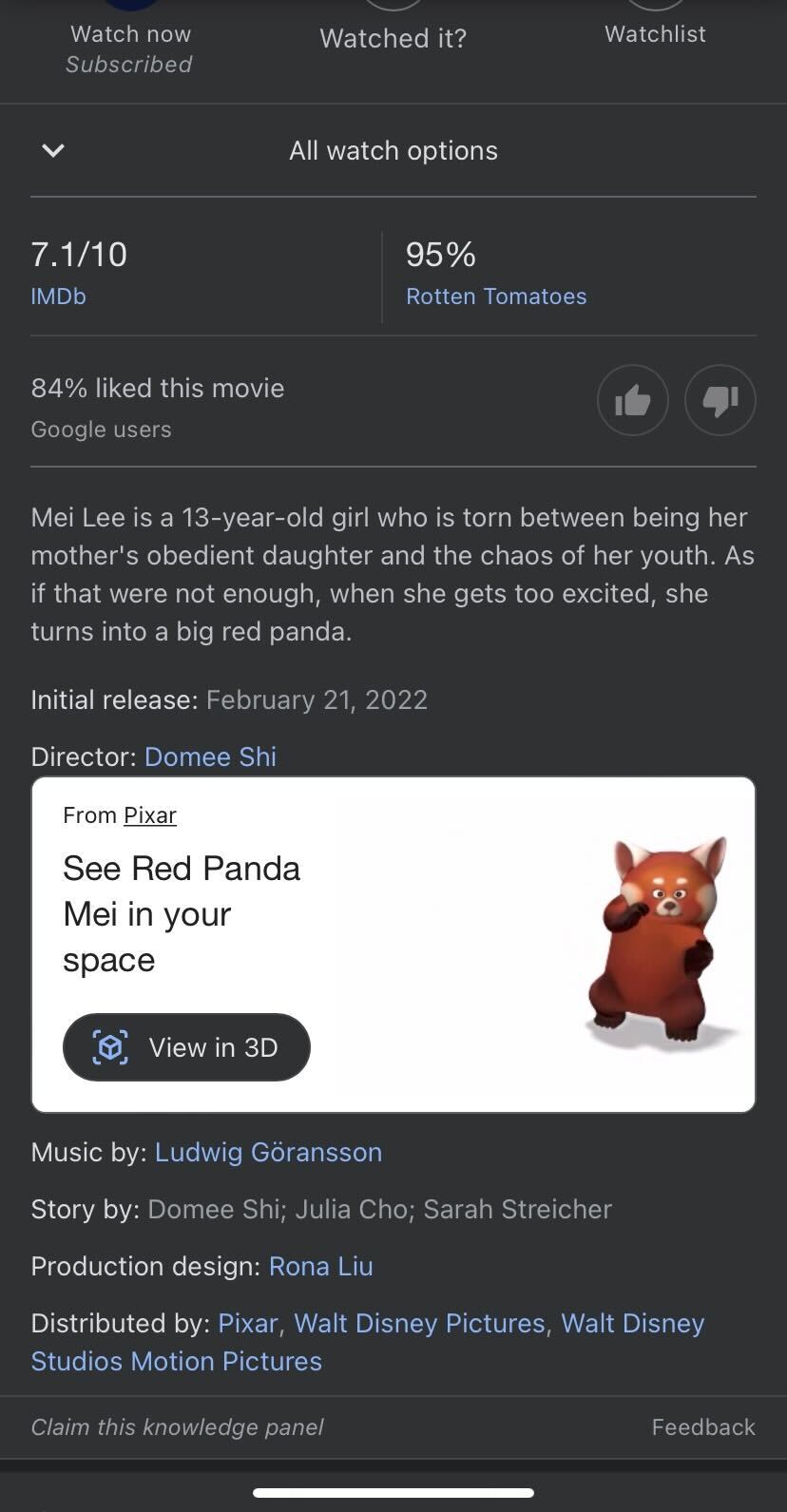Viewport: 787px width, 1512px height.
Task: Mark movie as Watched it
Action: pos(393,36)
